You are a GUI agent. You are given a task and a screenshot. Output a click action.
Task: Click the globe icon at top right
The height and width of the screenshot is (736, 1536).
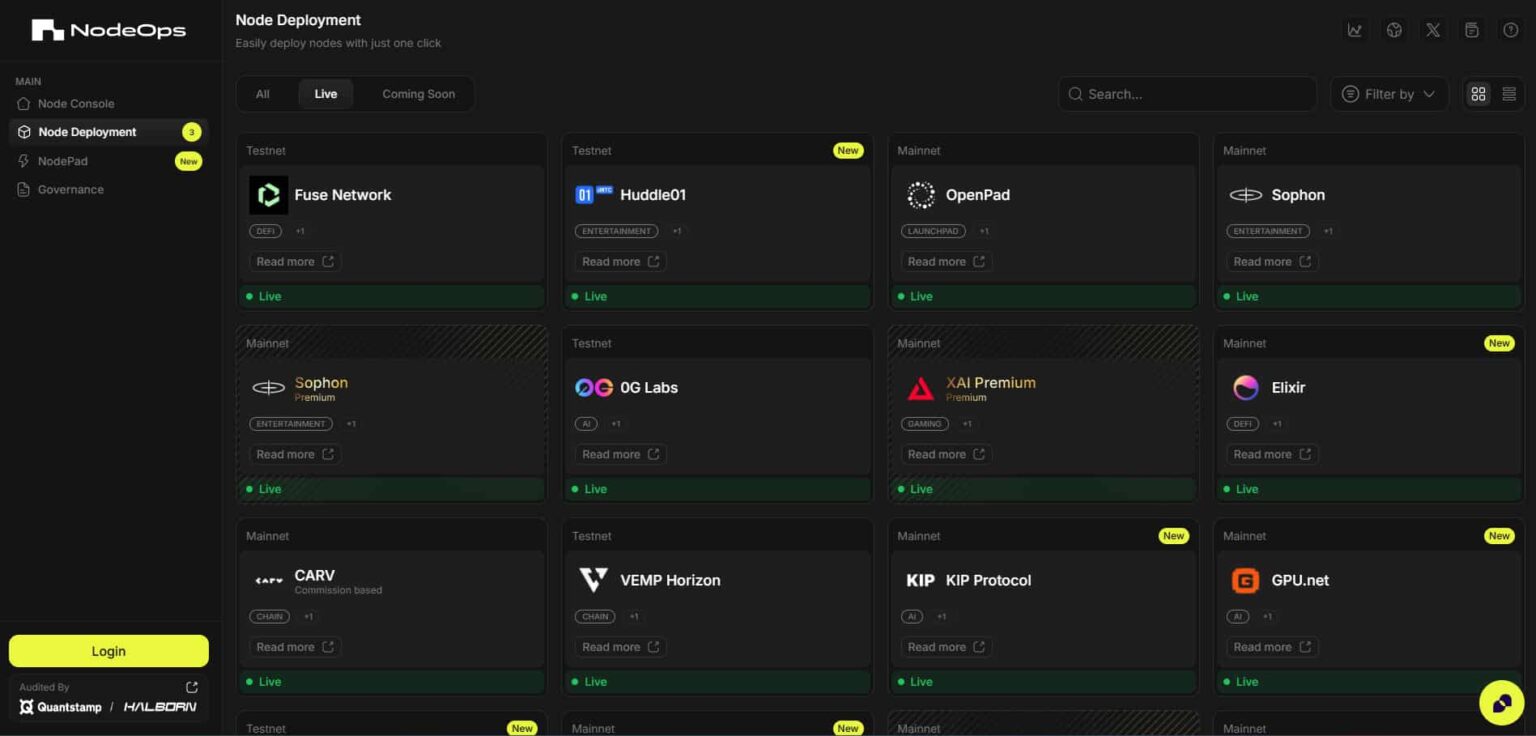pyautogui.click(x=1394, y=30)
